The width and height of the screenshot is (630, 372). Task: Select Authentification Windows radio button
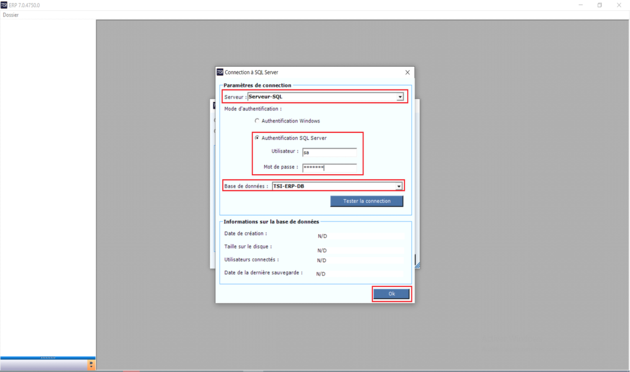pyautogui.click(x=257, y=121)
